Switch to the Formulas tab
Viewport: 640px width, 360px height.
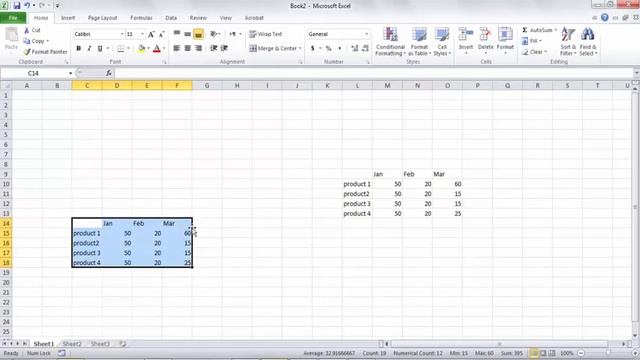pyautogui.click(x=141, y=18)
